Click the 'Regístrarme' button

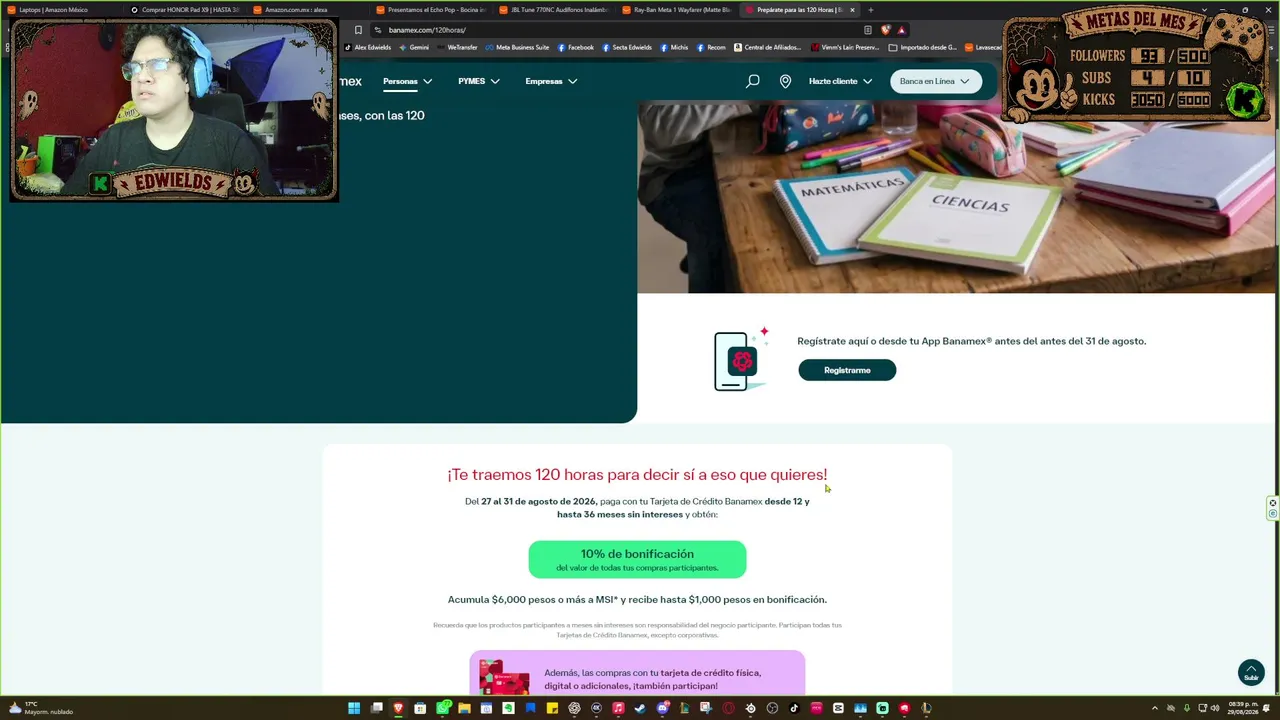pyautogui.click(x=847, y=370)
